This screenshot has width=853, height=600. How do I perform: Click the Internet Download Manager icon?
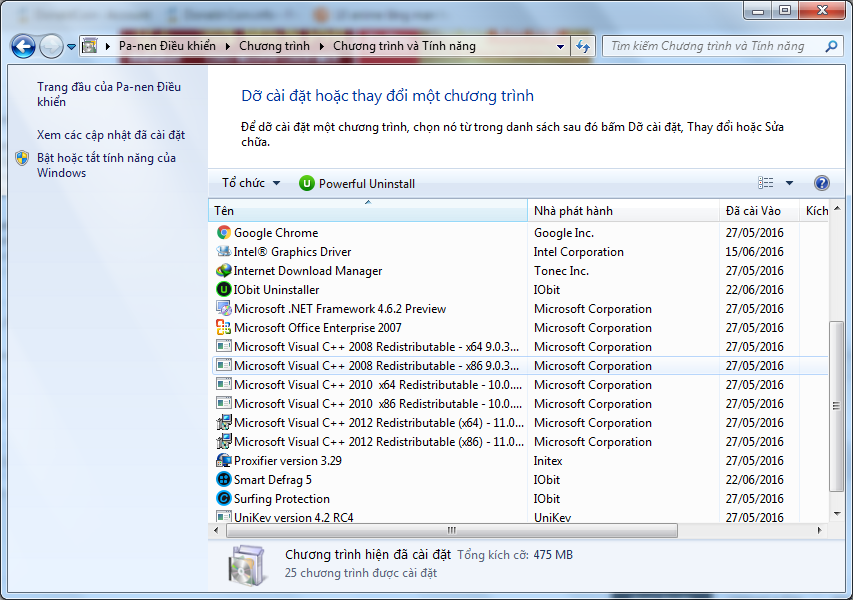(x=224, y=270)
